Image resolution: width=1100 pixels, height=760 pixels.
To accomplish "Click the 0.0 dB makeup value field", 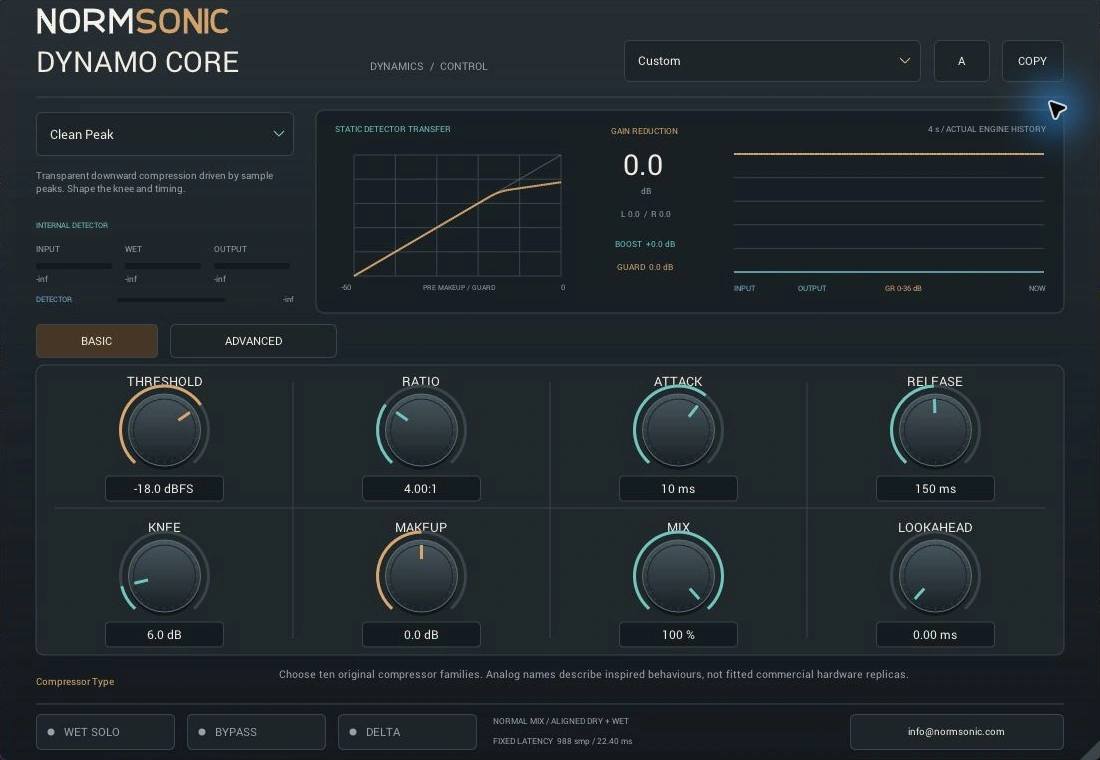I will [x=421, y=634].
